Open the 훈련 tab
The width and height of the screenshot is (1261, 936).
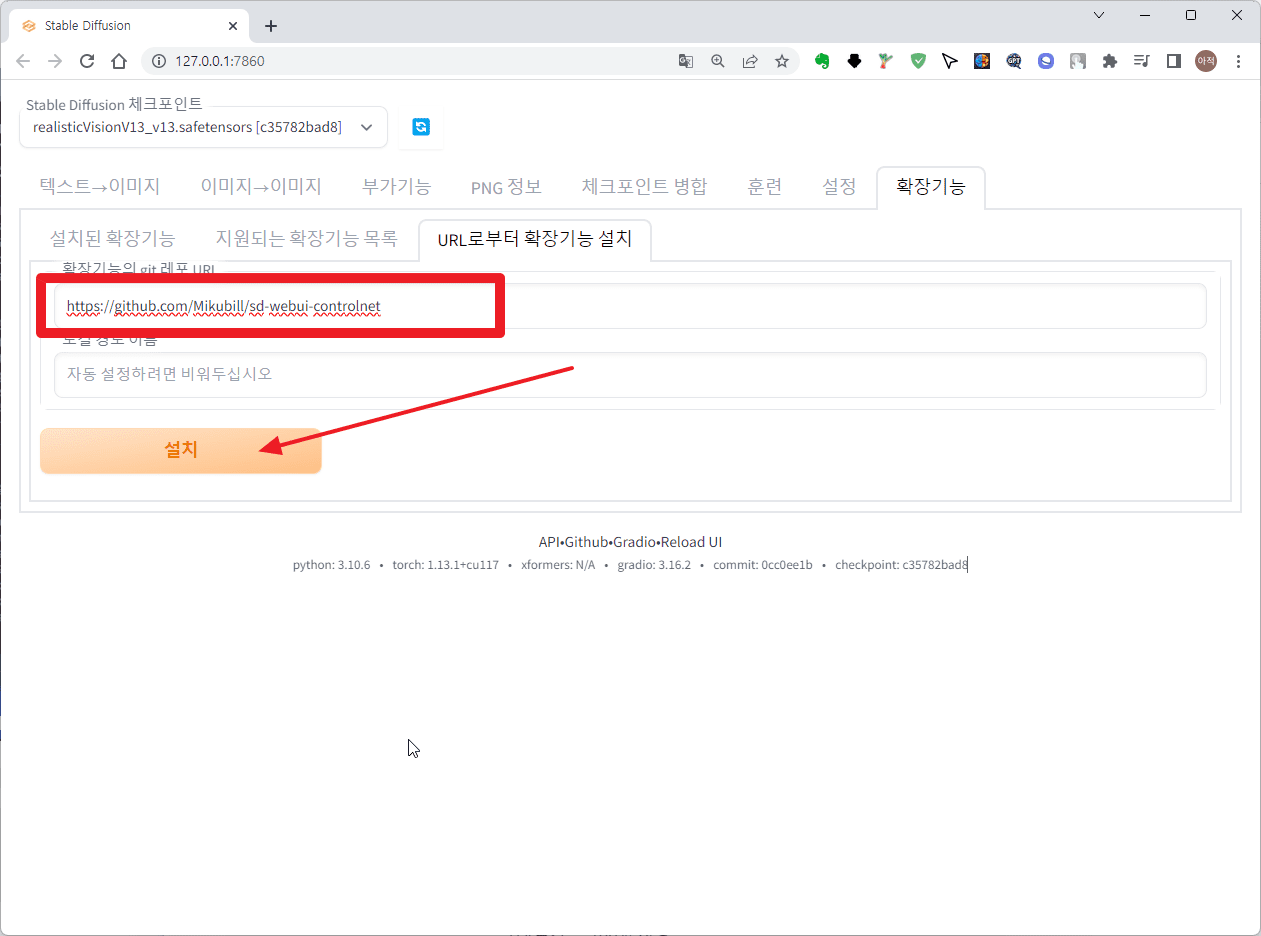(x=764, y=187)
